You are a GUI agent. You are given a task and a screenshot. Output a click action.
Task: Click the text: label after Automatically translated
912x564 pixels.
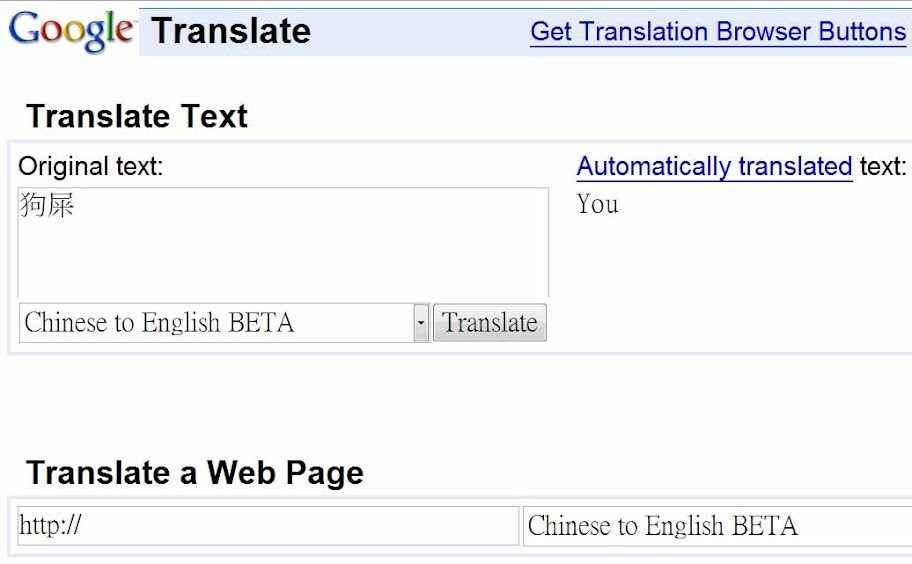point(882,166)
